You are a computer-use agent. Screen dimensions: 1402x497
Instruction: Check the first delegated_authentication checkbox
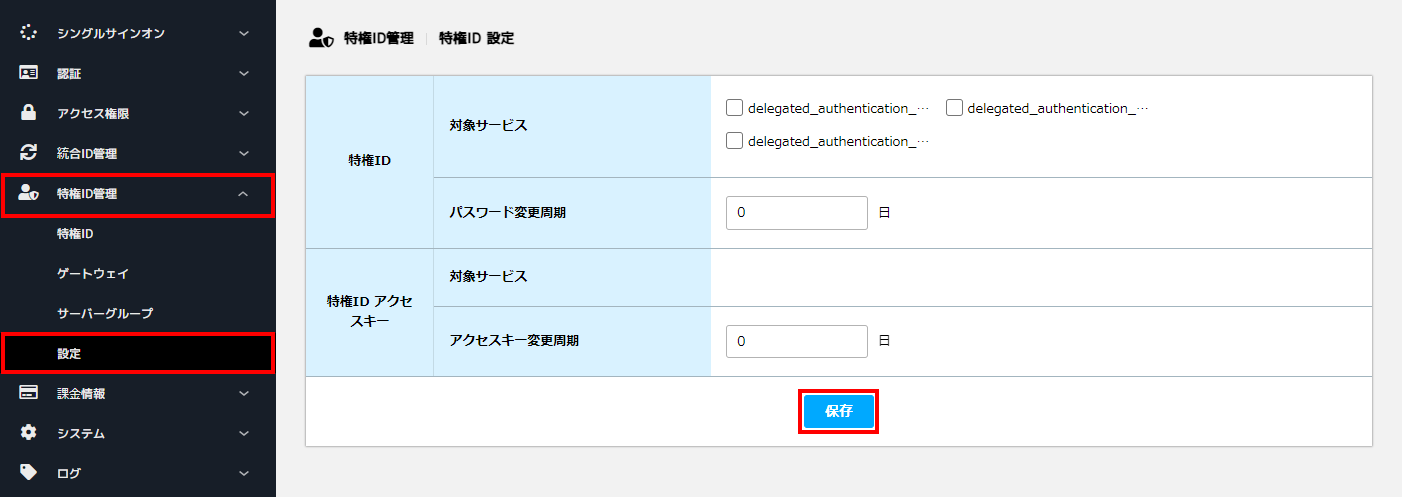click(x=735, y=108)
